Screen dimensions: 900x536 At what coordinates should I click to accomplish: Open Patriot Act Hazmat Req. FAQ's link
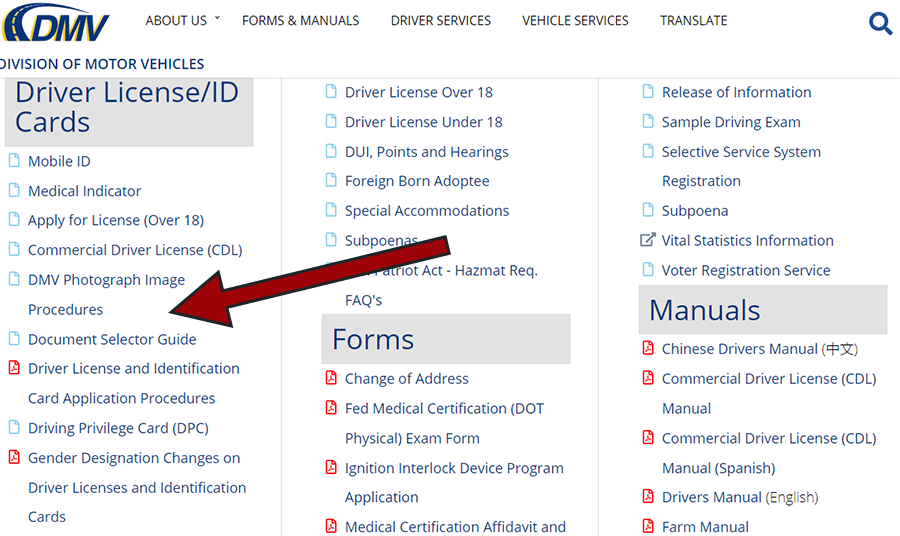click(441, 285)
